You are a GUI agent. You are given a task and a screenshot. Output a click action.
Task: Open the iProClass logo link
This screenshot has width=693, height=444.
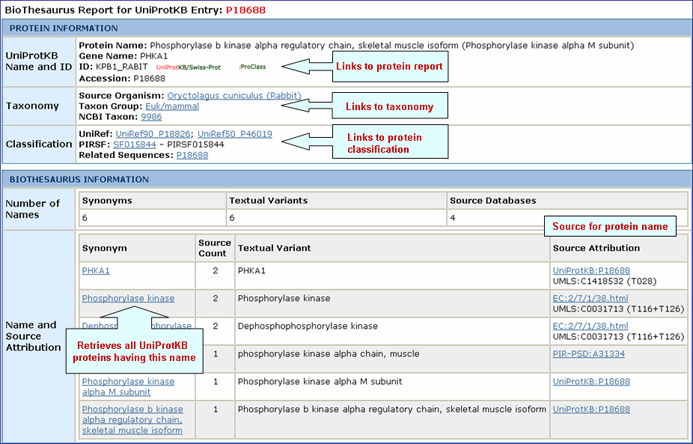(251, 67)
